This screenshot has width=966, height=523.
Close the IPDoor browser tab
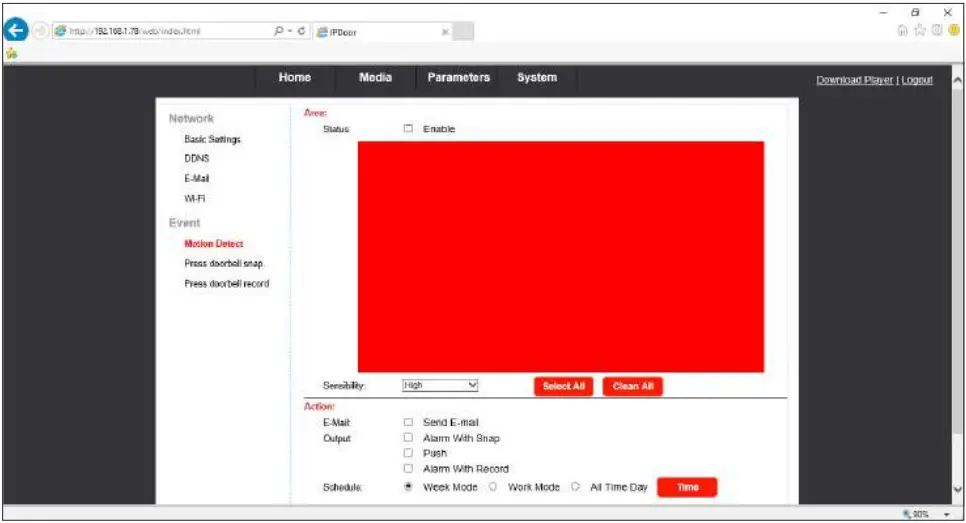445,32
